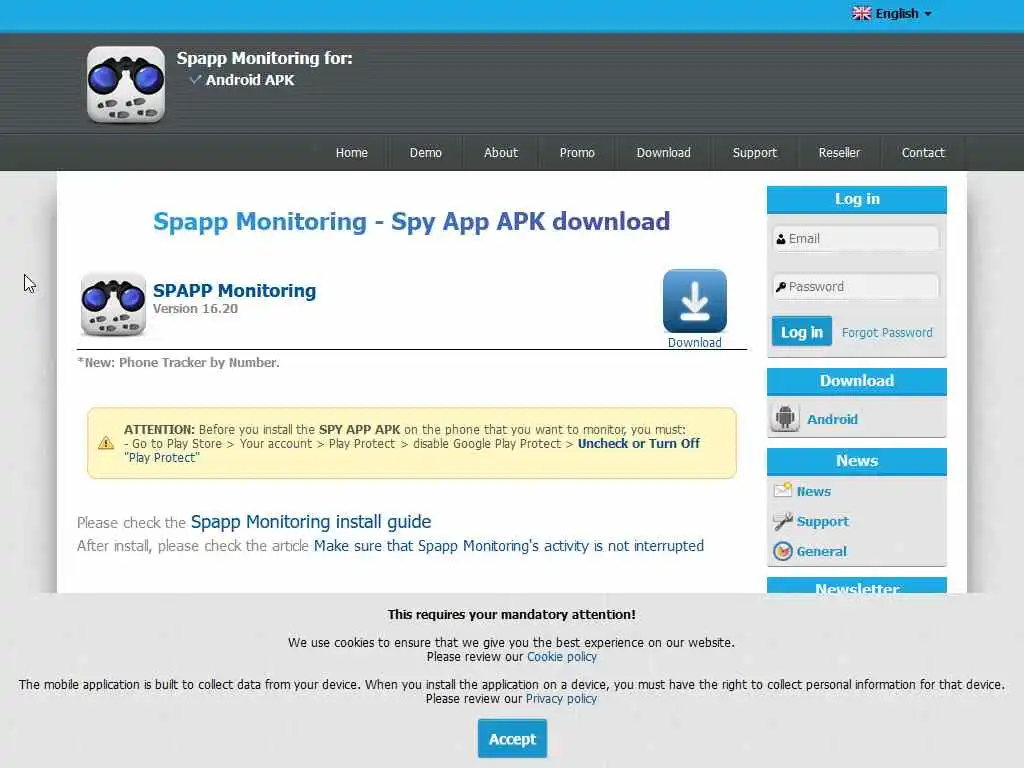Open the Spapp Monitoring install guide link

coord(311,522)
